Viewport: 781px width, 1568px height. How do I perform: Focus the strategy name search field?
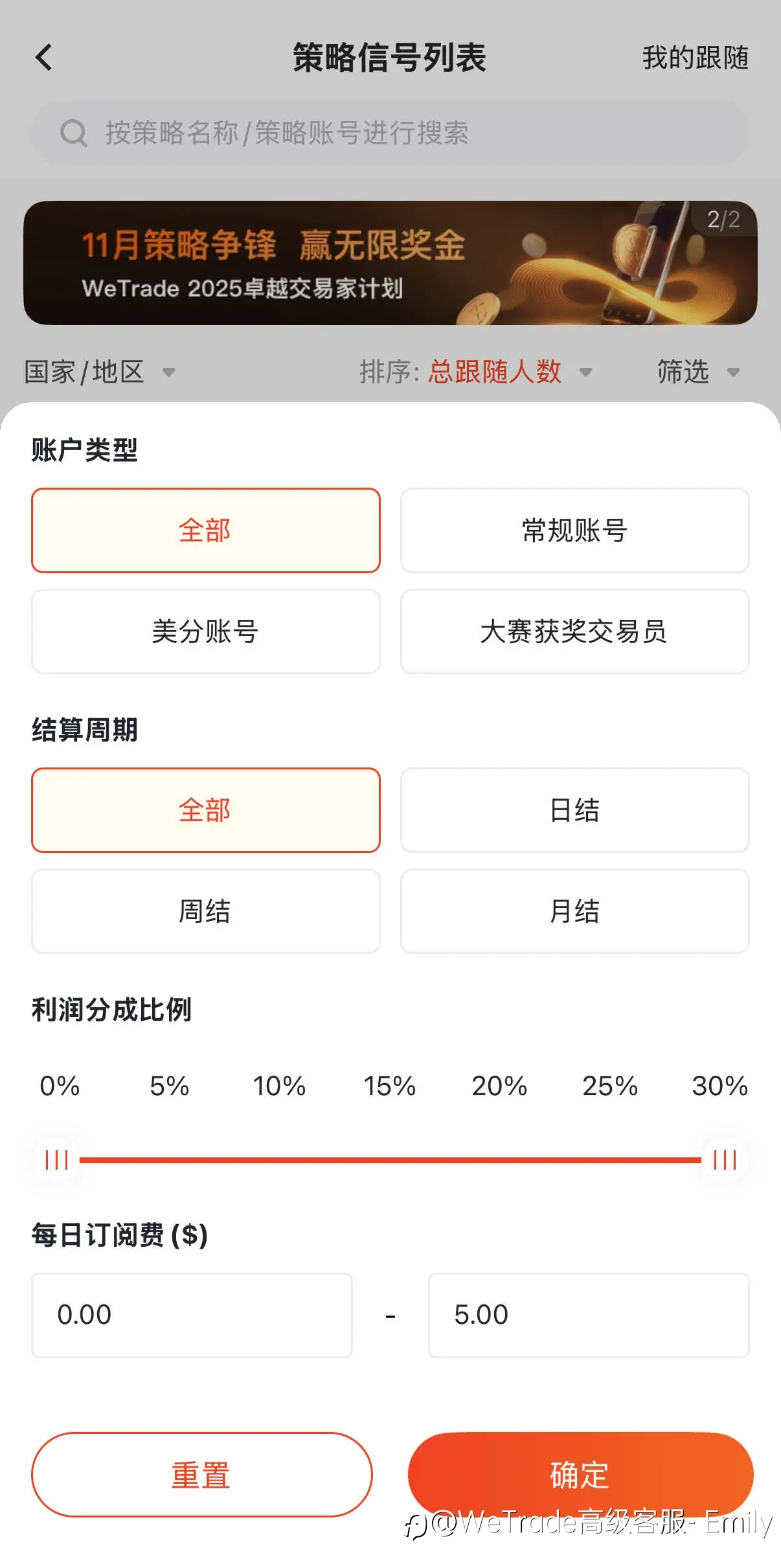[x=389, y=133]
